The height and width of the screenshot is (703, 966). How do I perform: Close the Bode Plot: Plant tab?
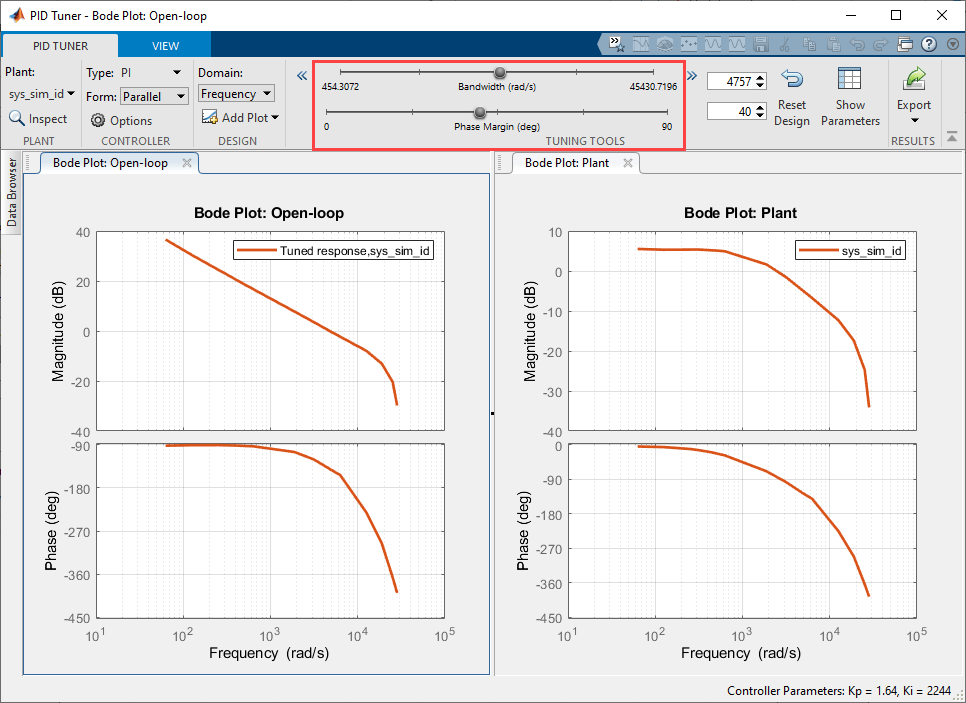tap(628, 163)
